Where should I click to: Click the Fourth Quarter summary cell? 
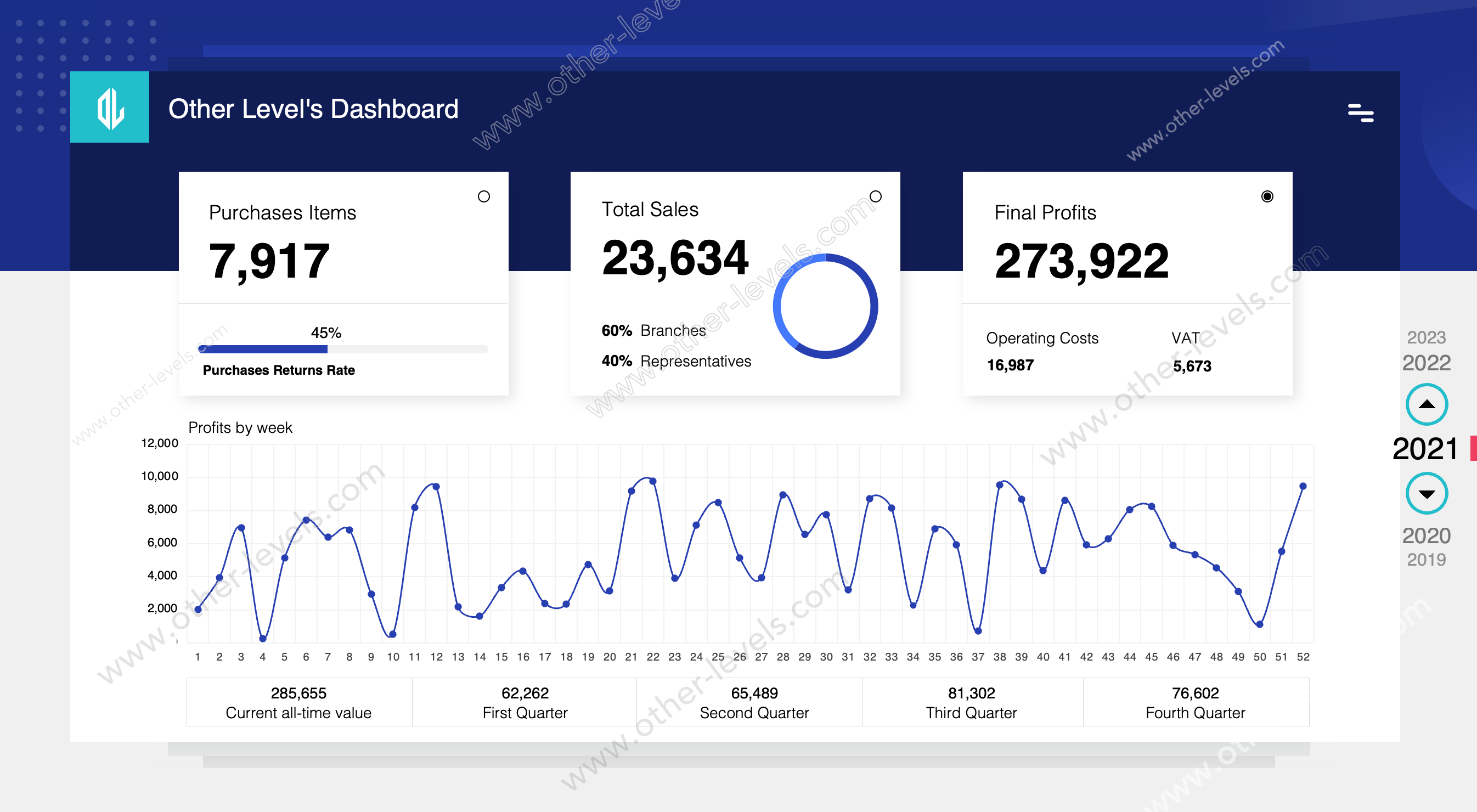pyautogui.click(x=1195, y=702)
